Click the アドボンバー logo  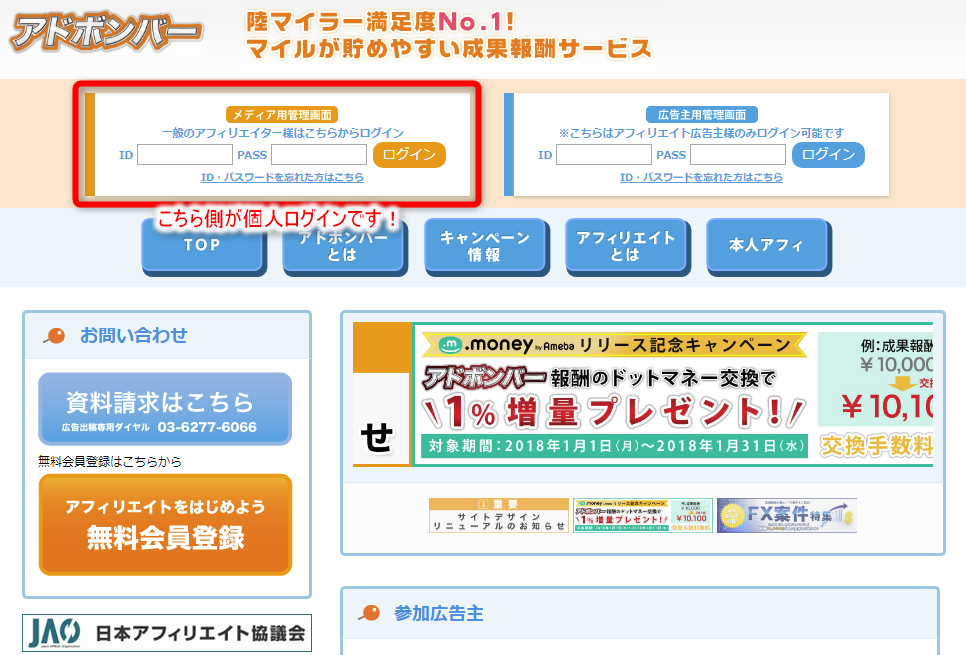tap(107, 31)
